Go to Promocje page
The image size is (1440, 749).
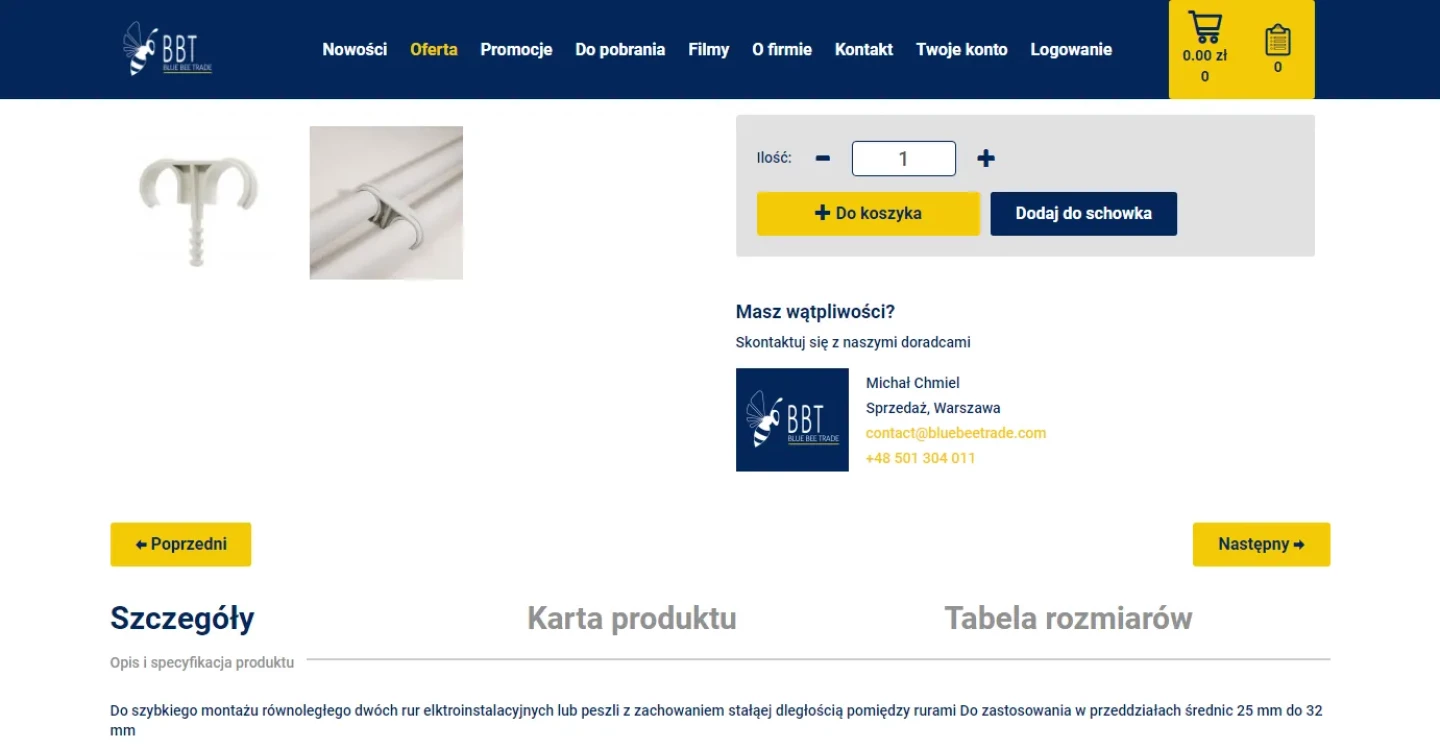(516, 49)
